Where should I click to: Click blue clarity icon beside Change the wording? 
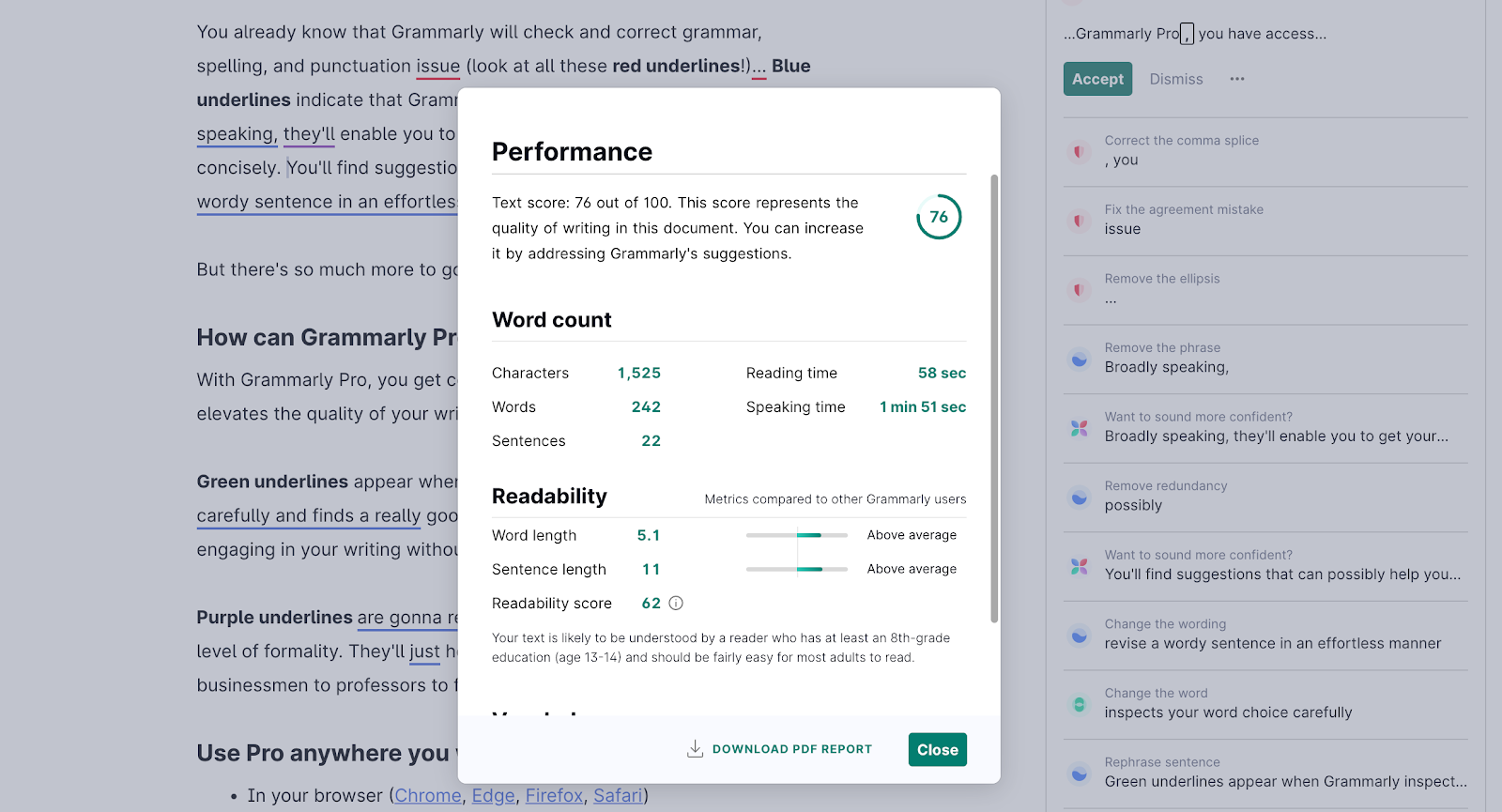[x=1080, y=636]
